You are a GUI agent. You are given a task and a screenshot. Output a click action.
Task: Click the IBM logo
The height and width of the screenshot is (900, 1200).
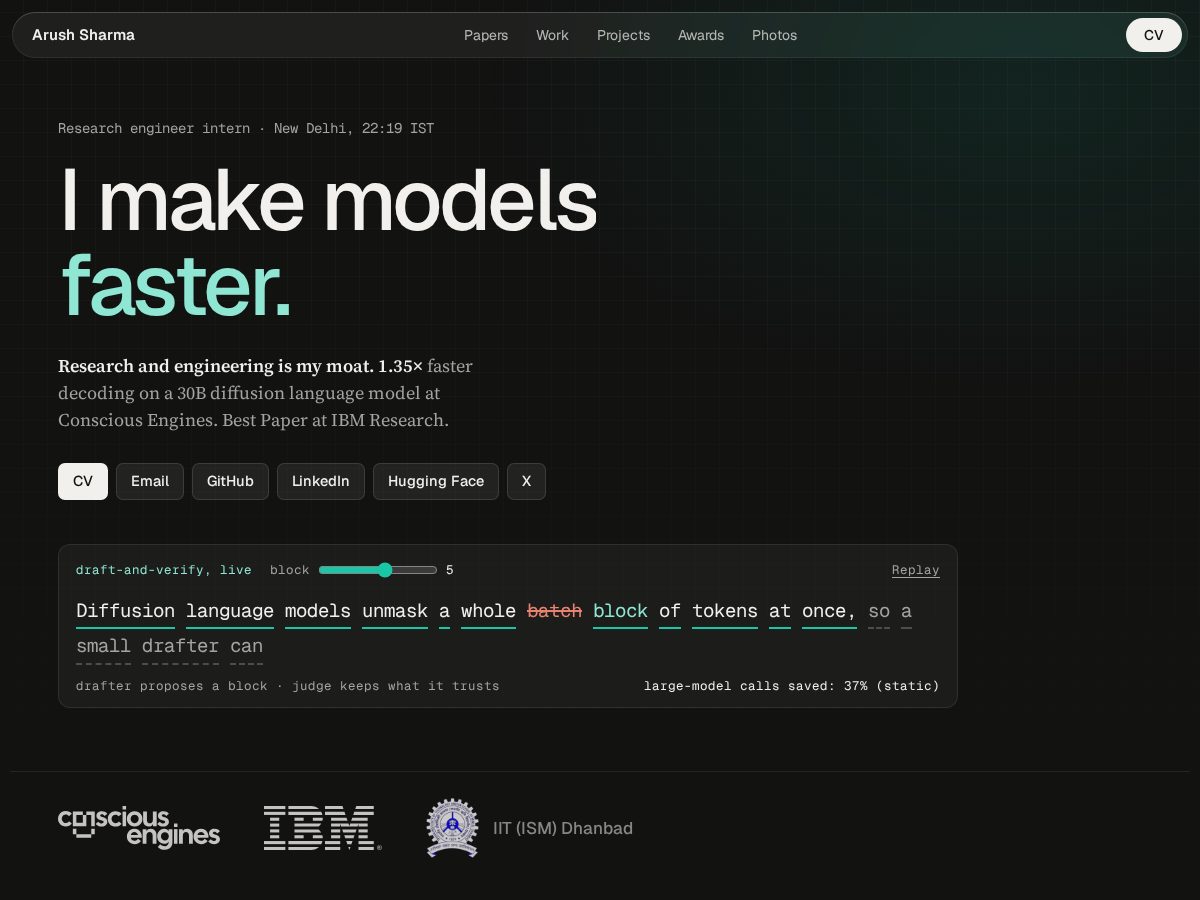(322, 828)
